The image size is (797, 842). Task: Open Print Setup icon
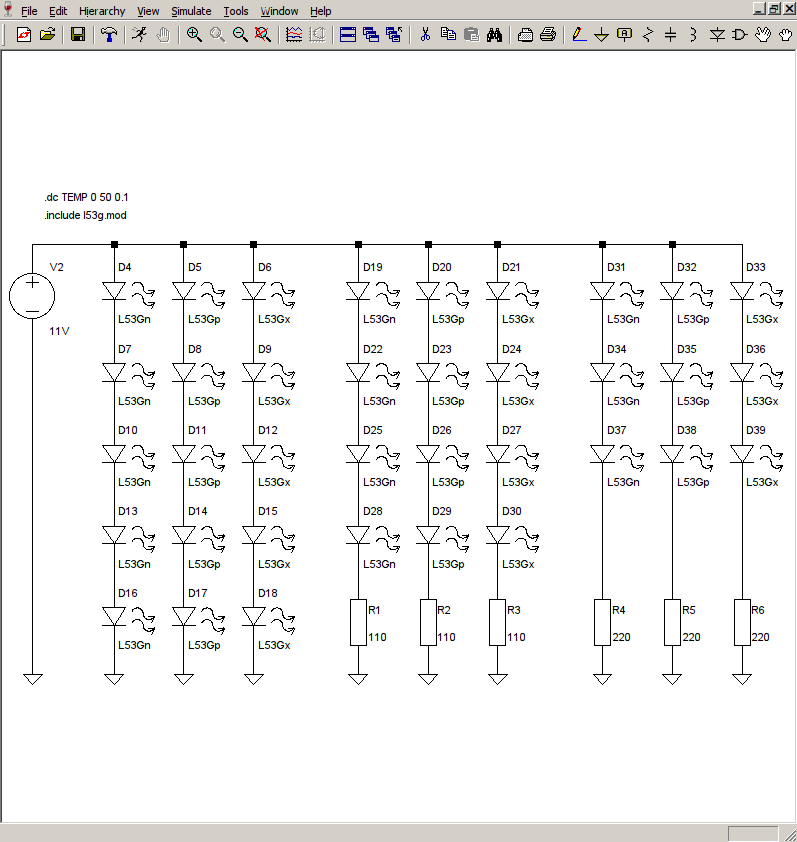[x=525, y=35]
